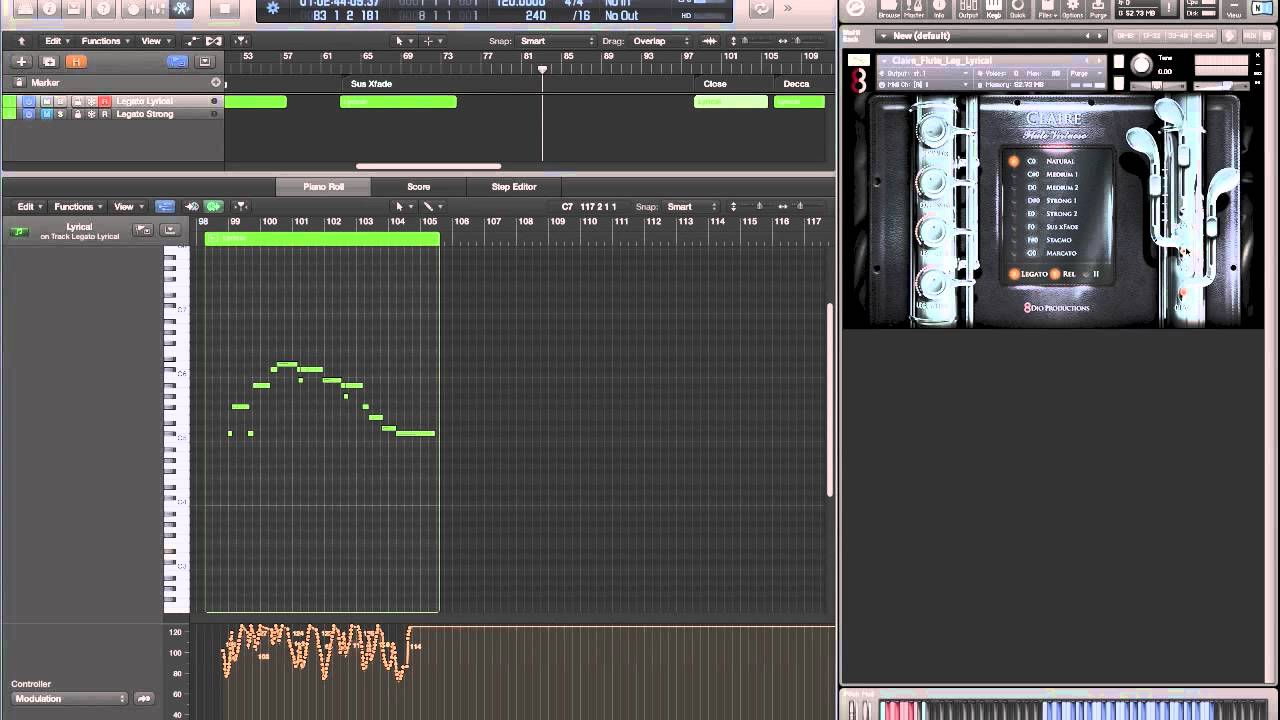Open the Modulation controller dropdown
The width and height of the screenshot is (1280, 720).
click(x=69, y=699)
